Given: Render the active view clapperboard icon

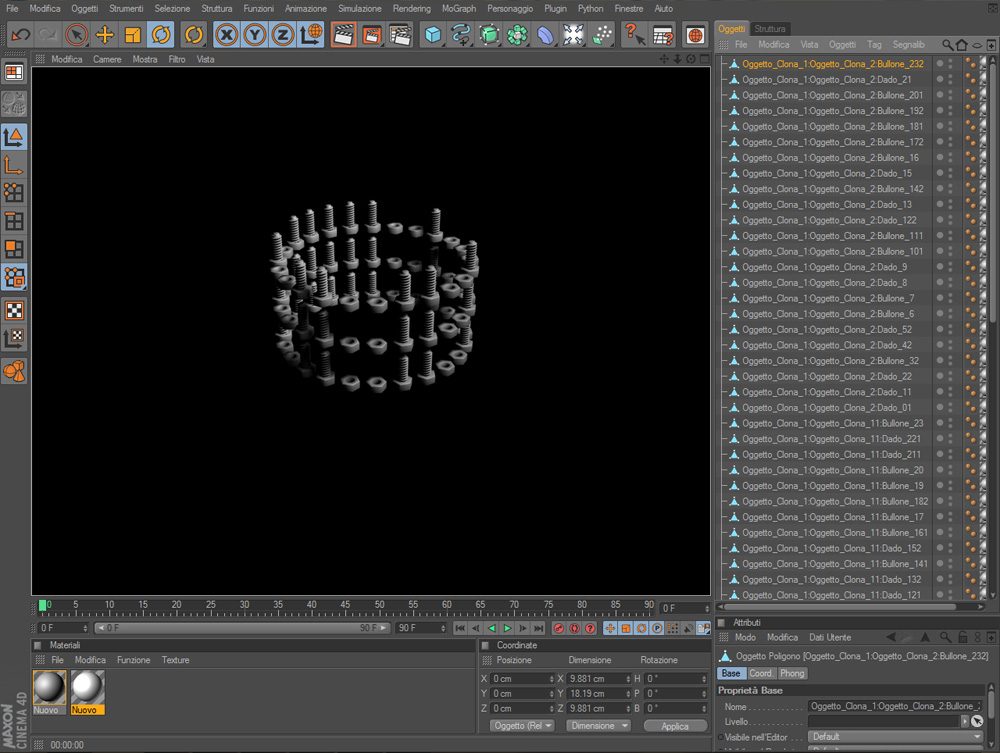Looking at the screenshot, I should pos(343,34).
